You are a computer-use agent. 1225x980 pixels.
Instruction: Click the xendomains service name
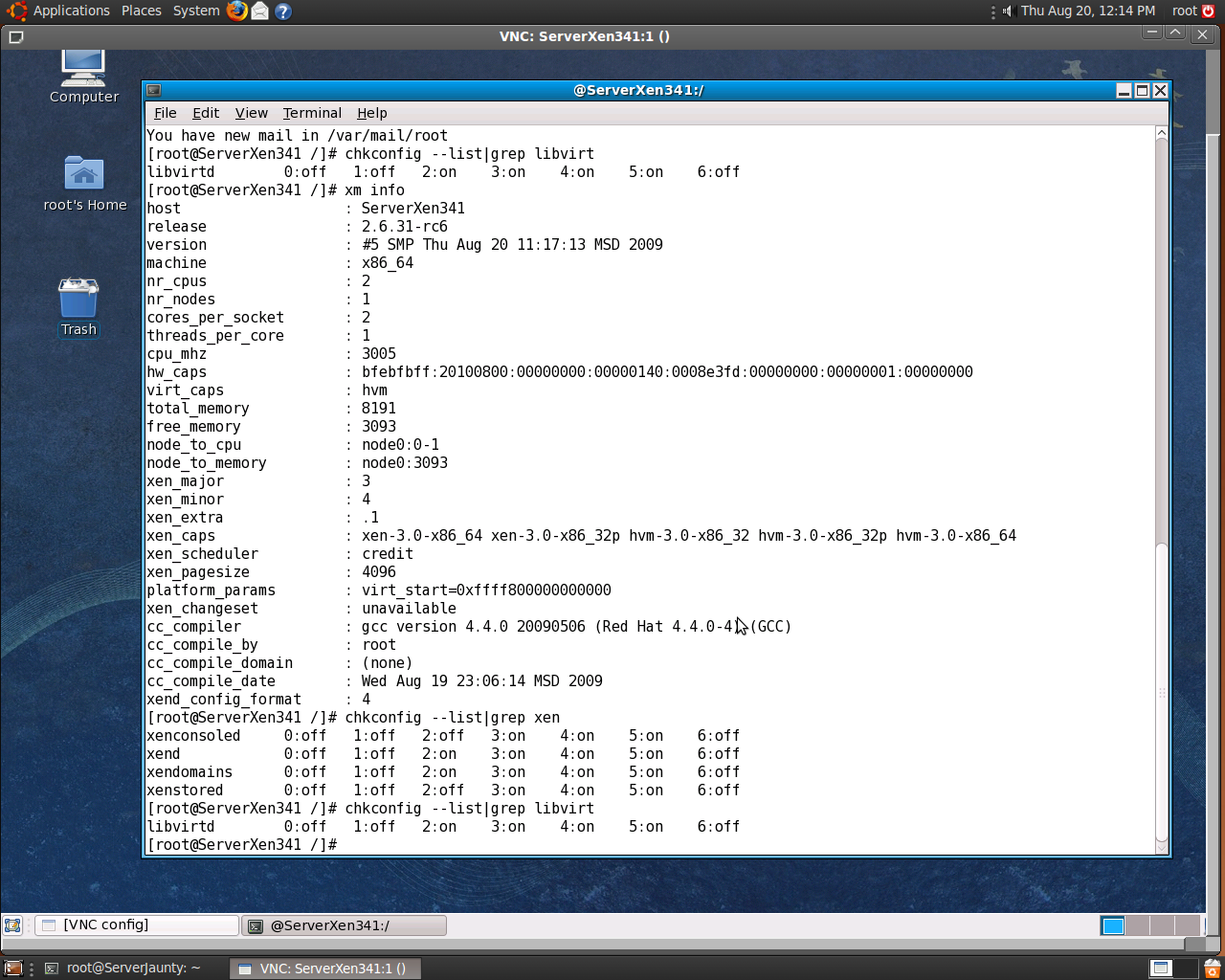189,772
